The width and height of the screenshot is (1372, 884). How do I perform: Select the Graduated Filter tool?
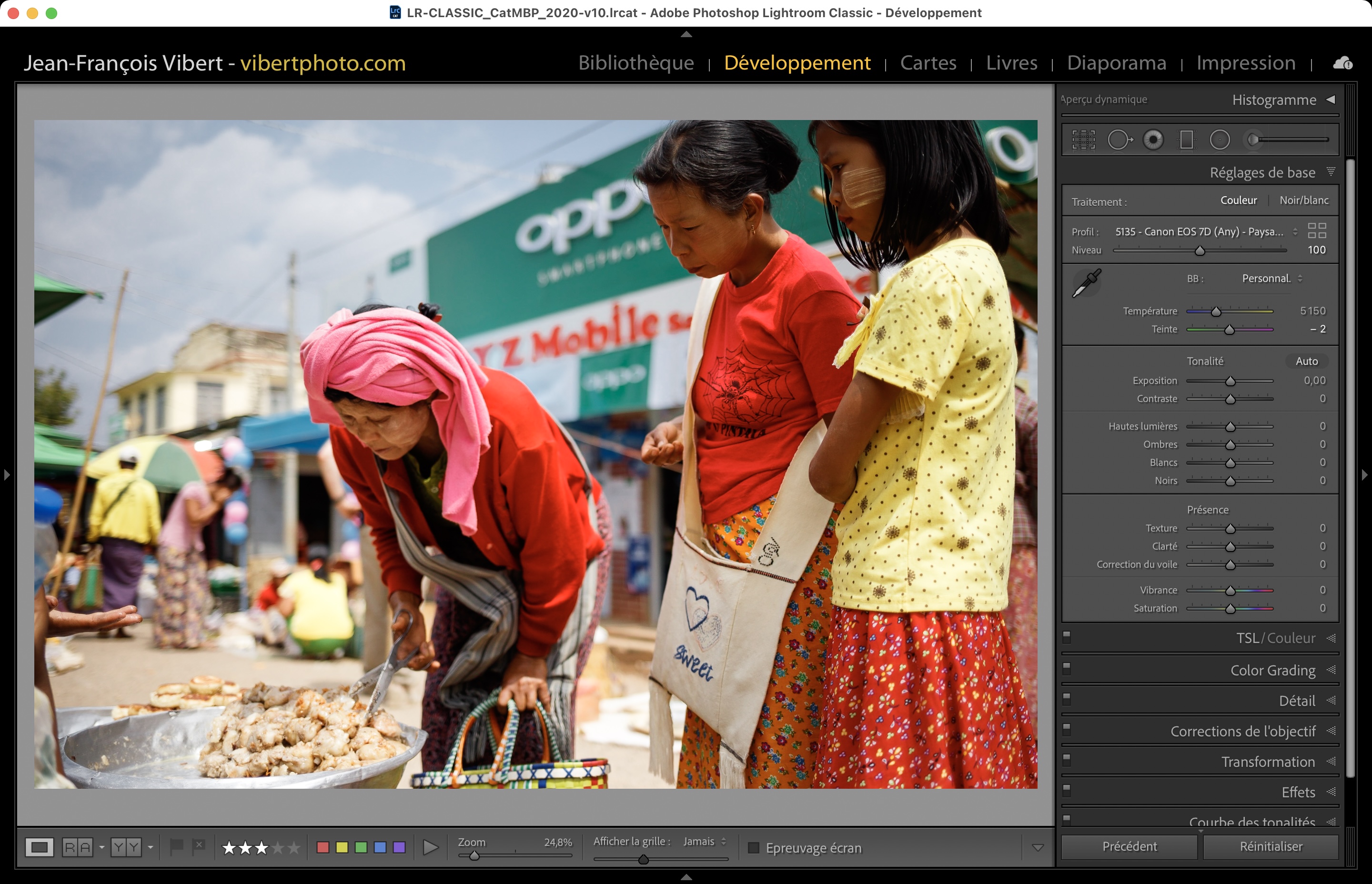[x=1186, y=140]
